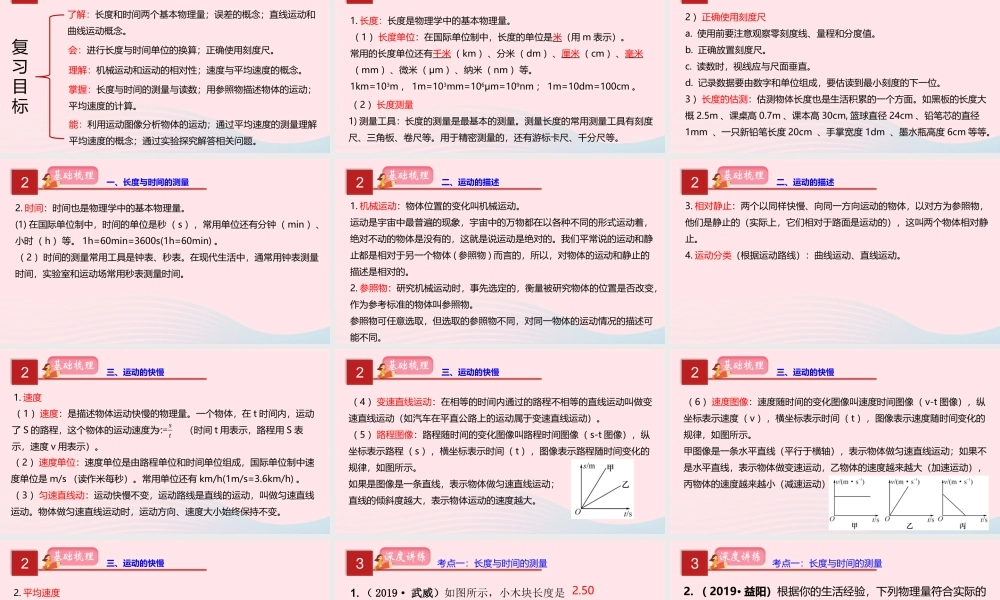
Task: Click the red 会 label in the objectives
Action: click(x=73, y=50)
